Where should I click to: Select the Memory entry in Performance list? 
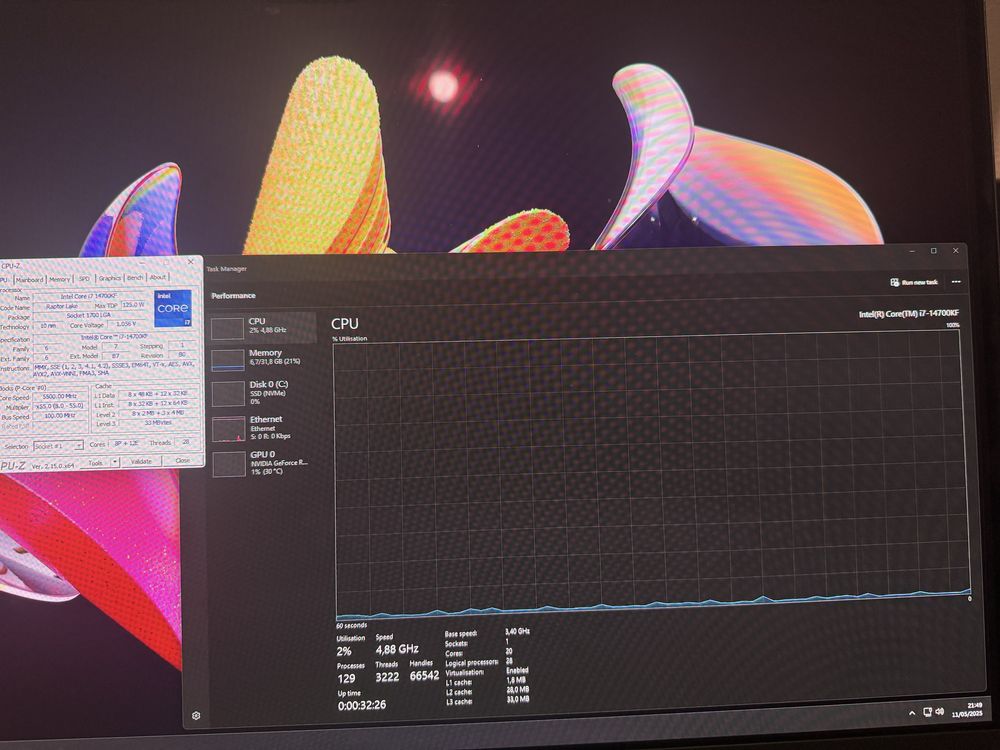click(x=262, y=358)
